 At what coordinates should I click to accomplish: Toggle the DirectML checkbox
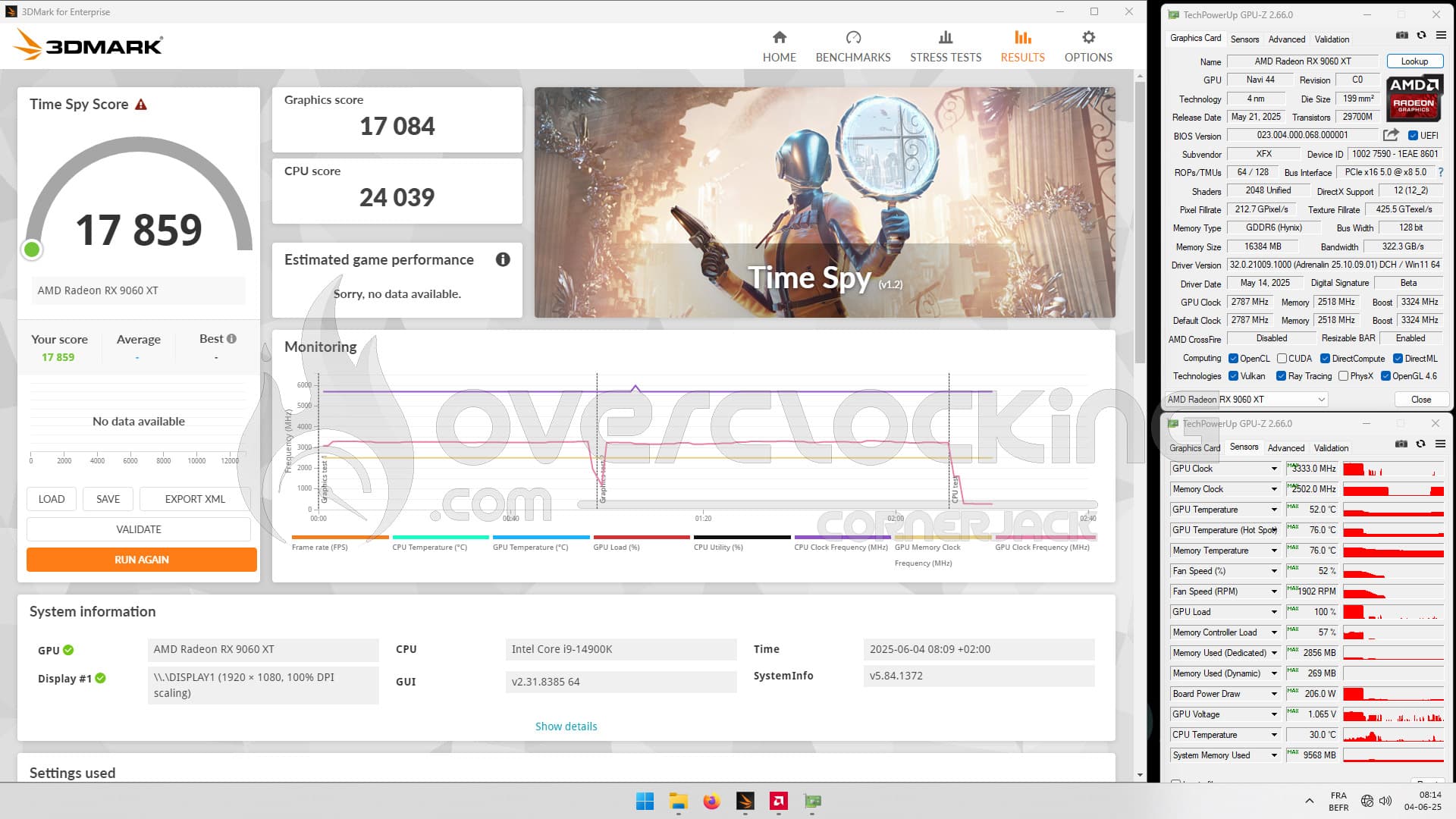click(1398, 359)
